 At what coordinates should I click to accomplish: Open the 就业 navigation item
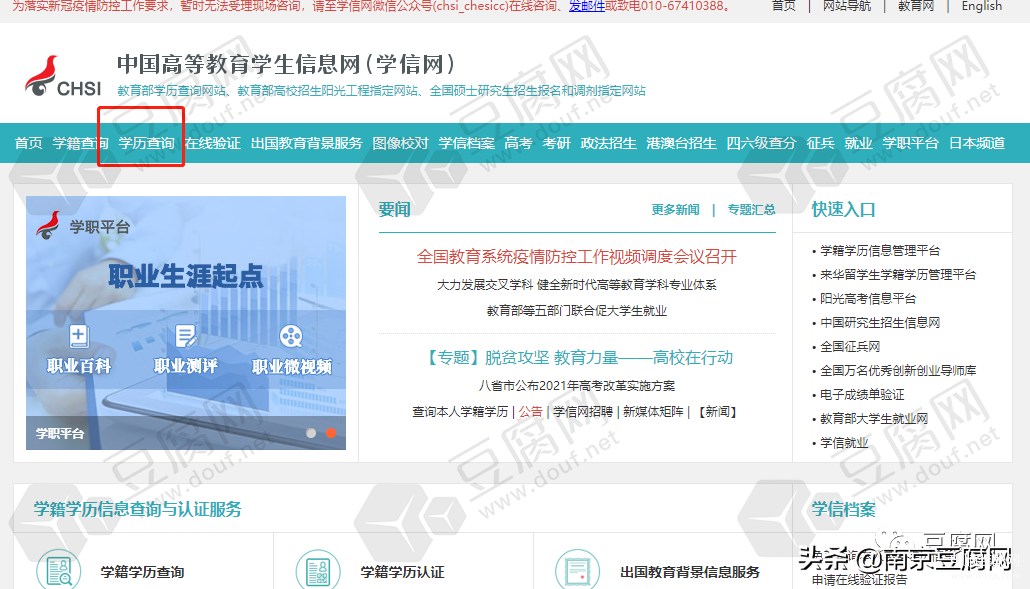pyautogui.click(x=859, y=143)
